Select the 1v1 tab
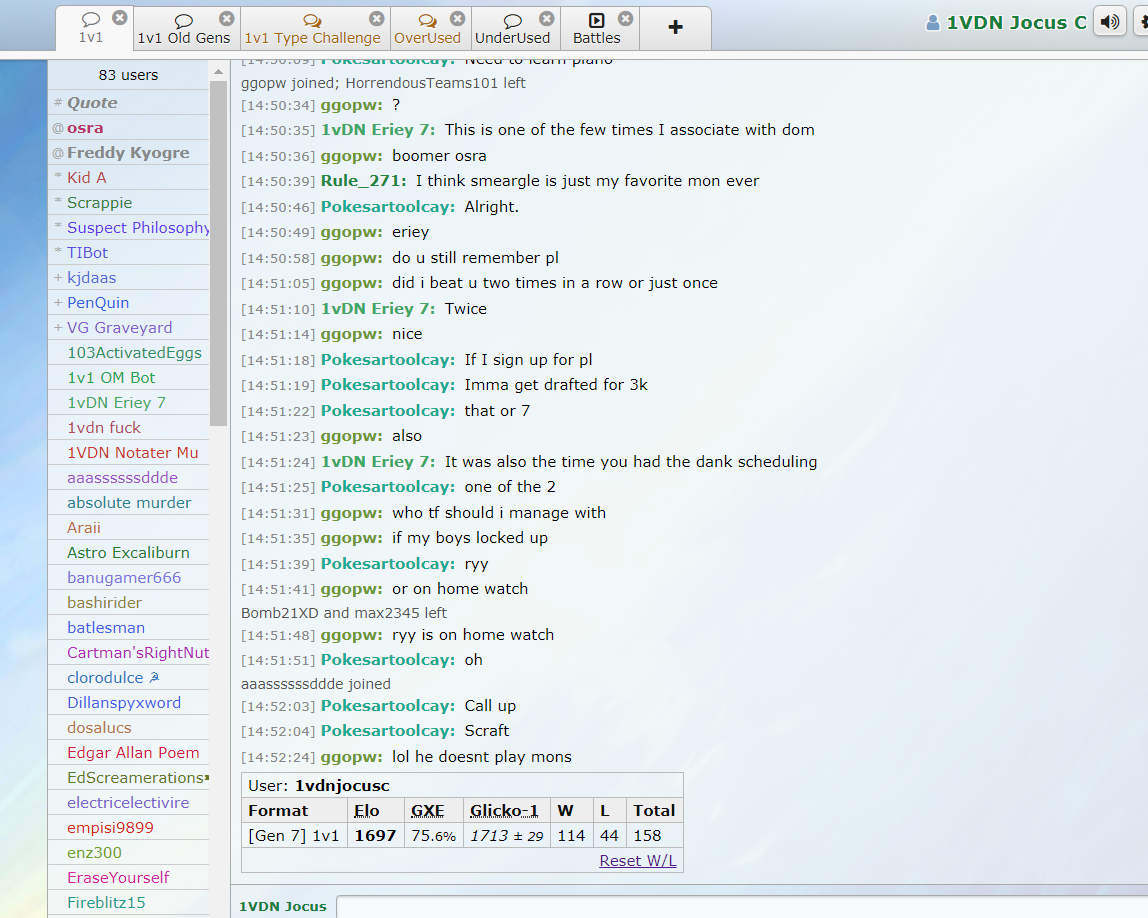Viewport: 1148px width, 918px height. 91,30
